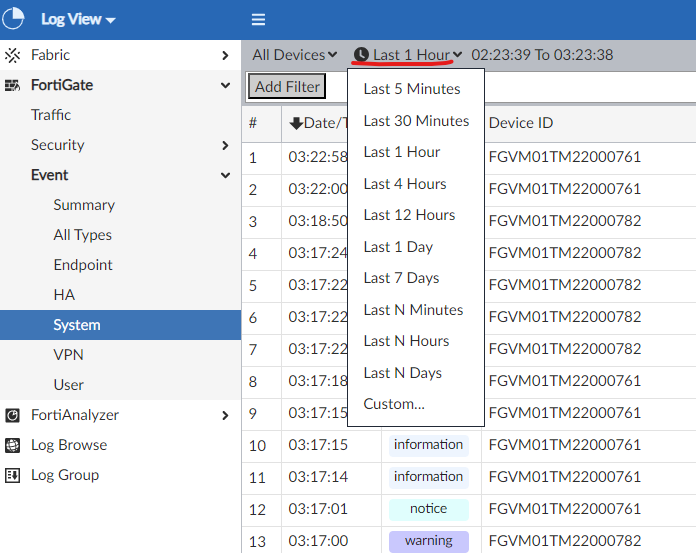Click the information badge in row 11
696x553 pixels.
[x=429, y=477]
